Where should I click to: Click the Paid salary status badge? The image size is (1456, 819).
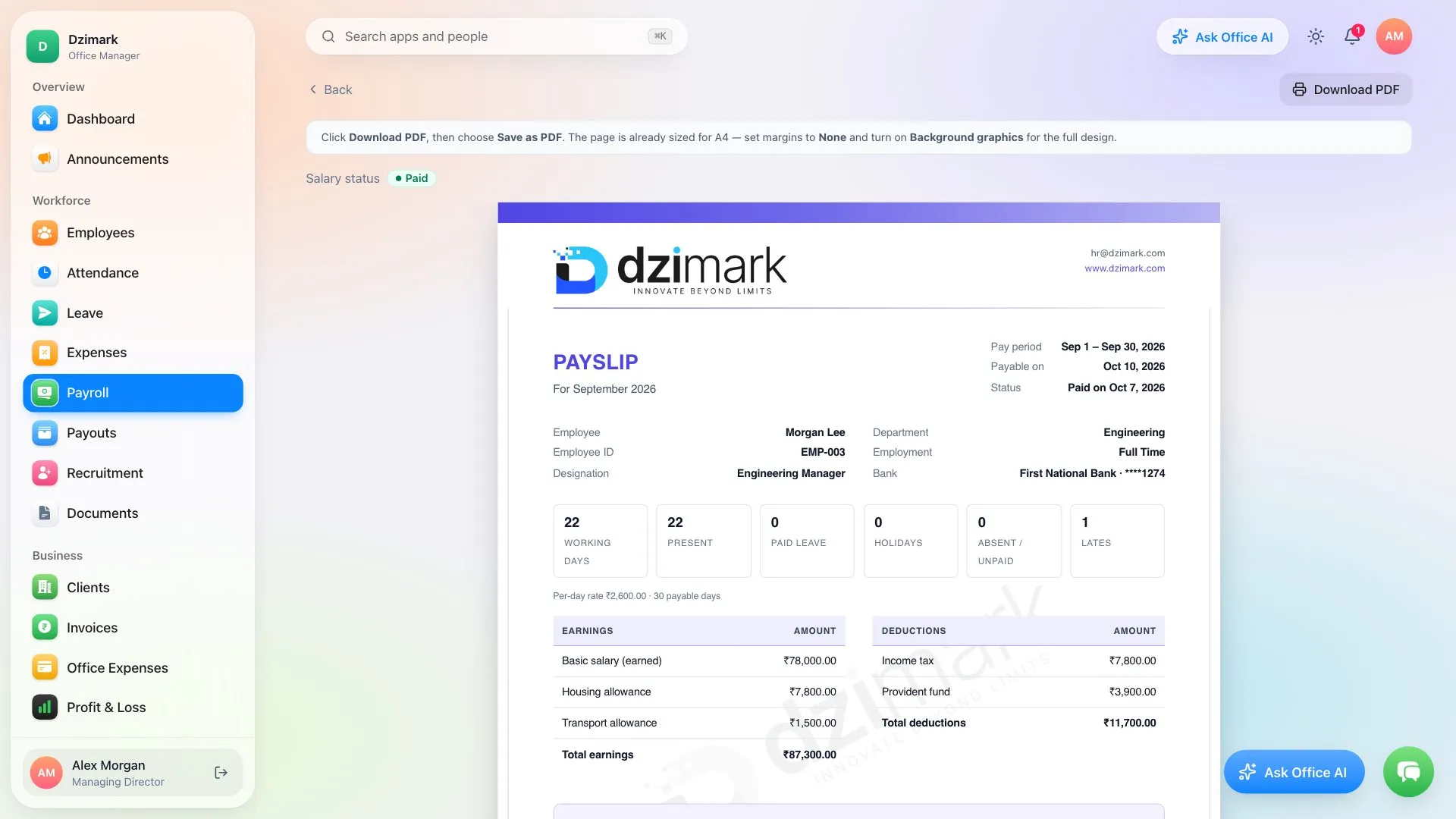412,178
